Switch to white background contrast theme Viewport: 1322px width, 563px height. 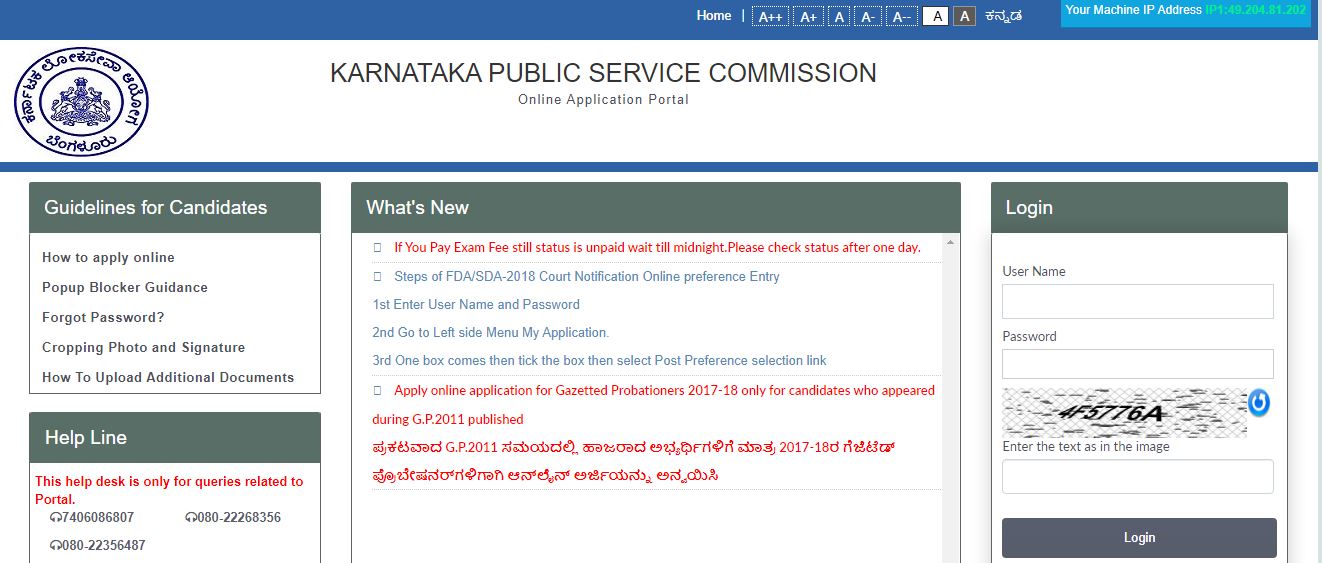pyautogui.click(x=935, y=16)
